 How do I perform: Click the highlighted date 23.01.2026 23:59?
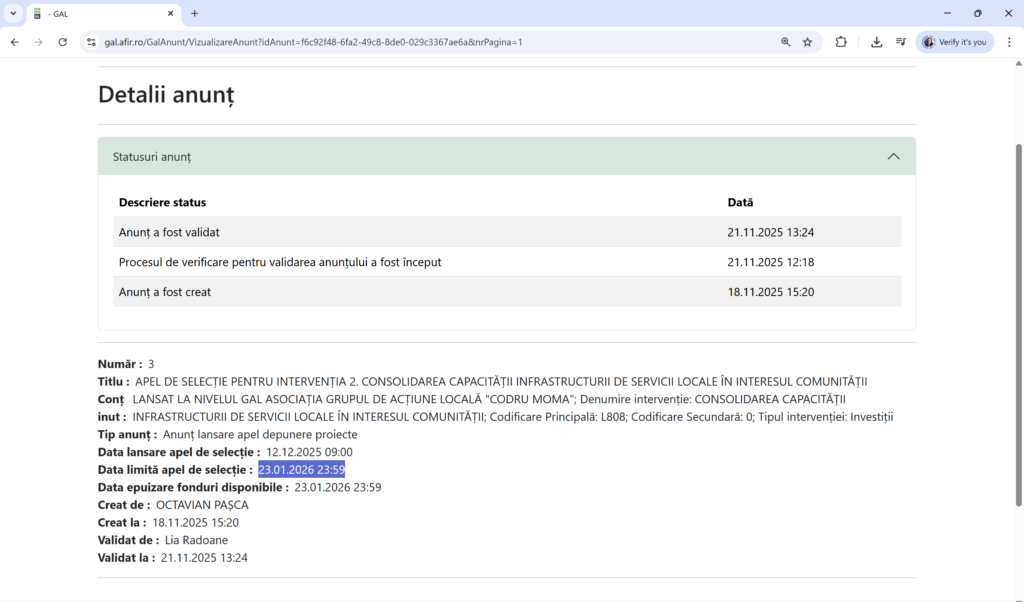(301, 469)
